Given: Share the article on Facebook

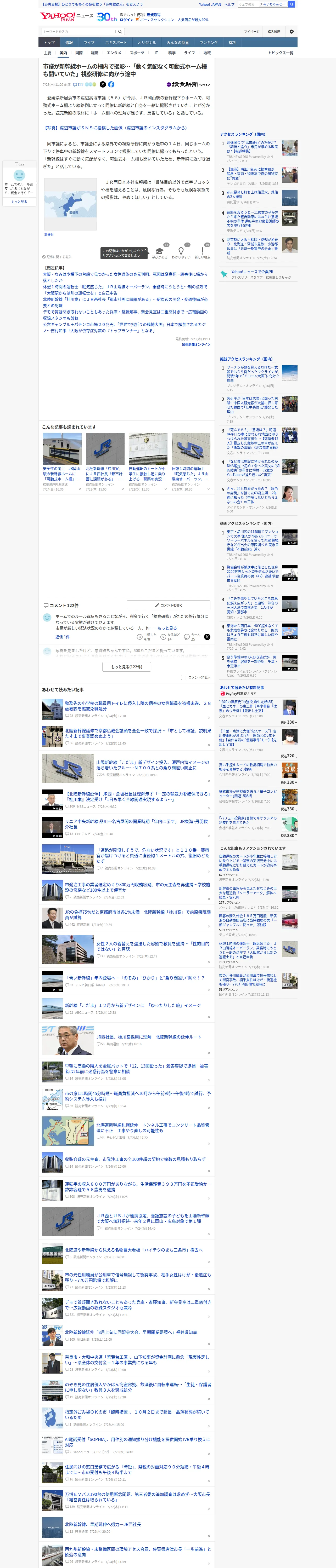Looking at the screenshot, I should pos(111,85).
